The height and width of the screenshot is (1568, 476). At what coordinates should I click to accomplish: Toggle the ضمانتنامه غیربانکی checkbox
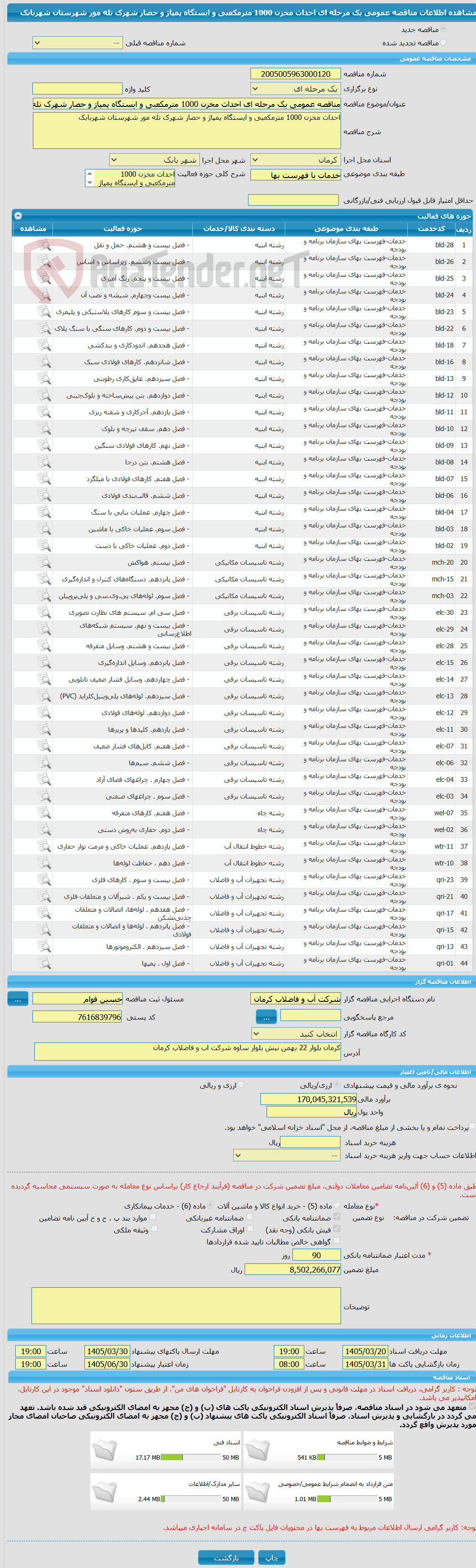[x=250, y=1216]
